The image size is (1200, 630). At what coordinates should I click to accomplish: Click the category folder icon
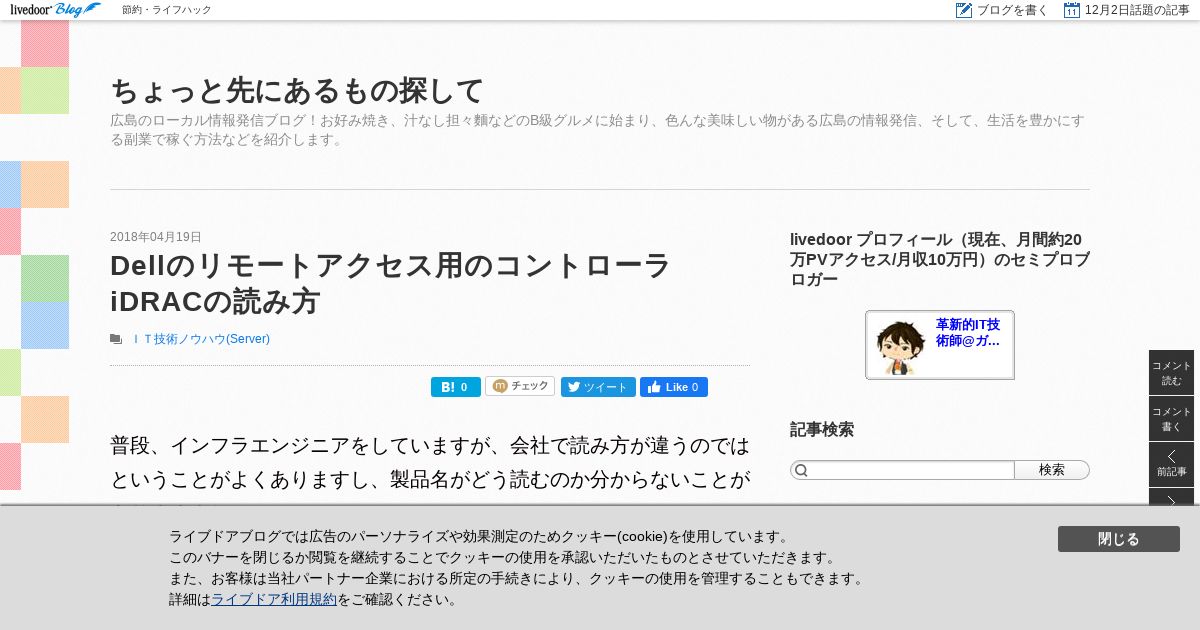pos(116,339)
